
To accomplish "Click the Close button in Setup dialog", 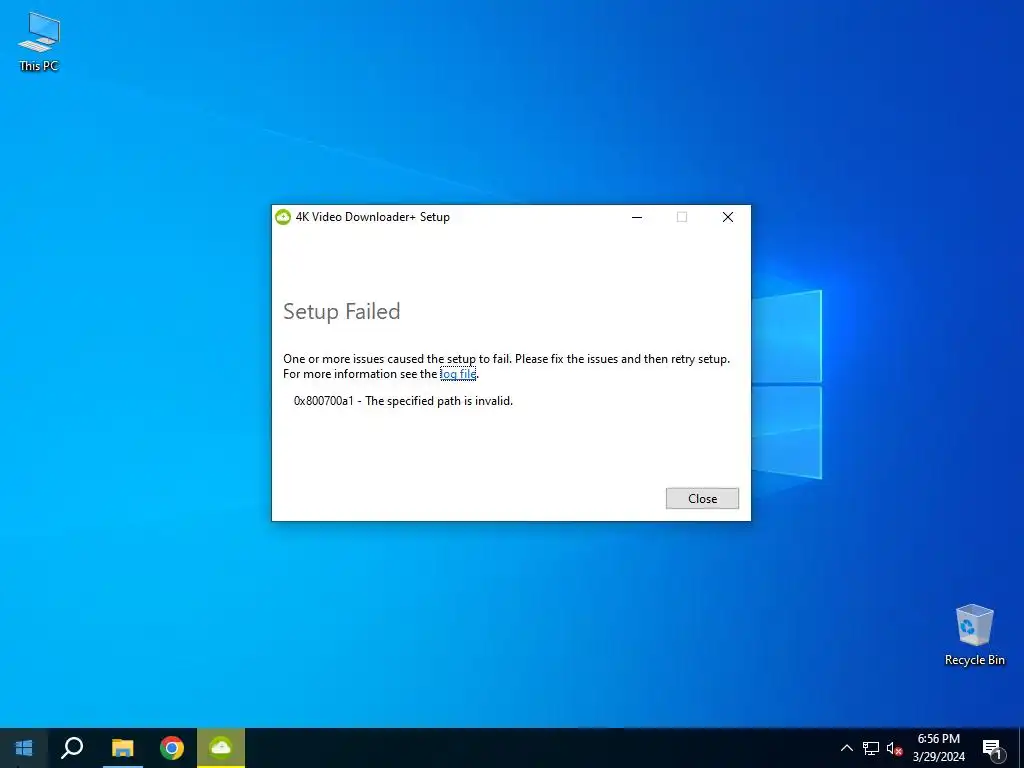I will [702, 498].
